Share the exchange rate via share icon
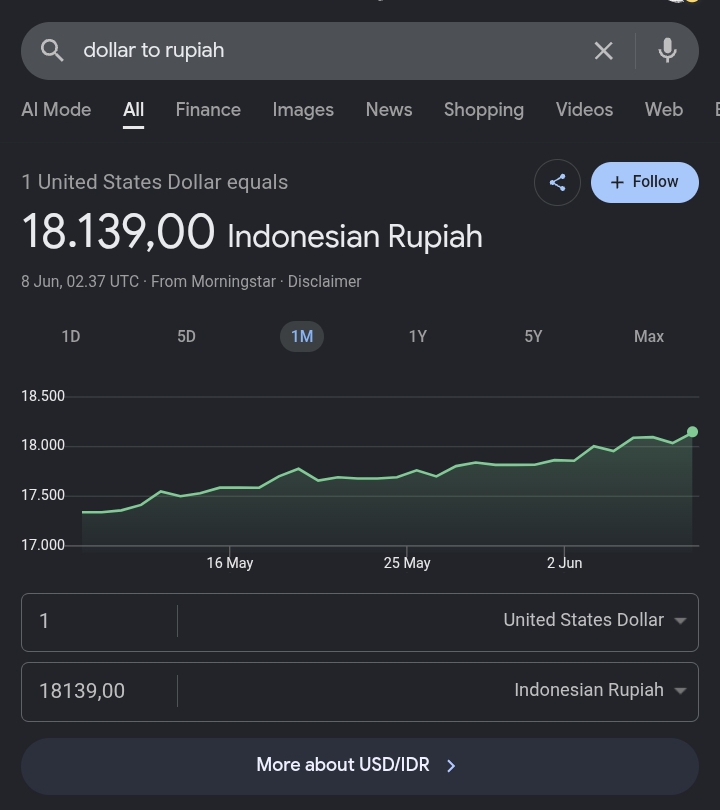The height and width of the screenshot is (810, 720). point(557,182)
